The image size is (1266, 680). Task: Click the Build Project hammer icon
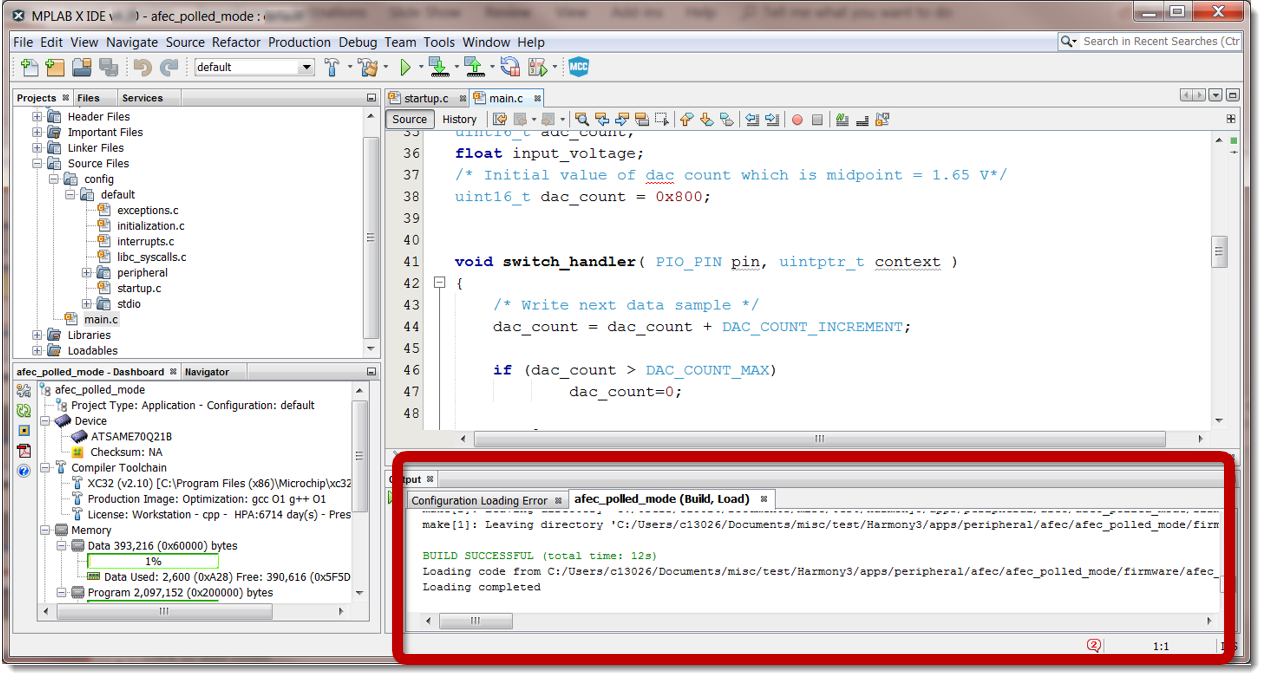332,67
